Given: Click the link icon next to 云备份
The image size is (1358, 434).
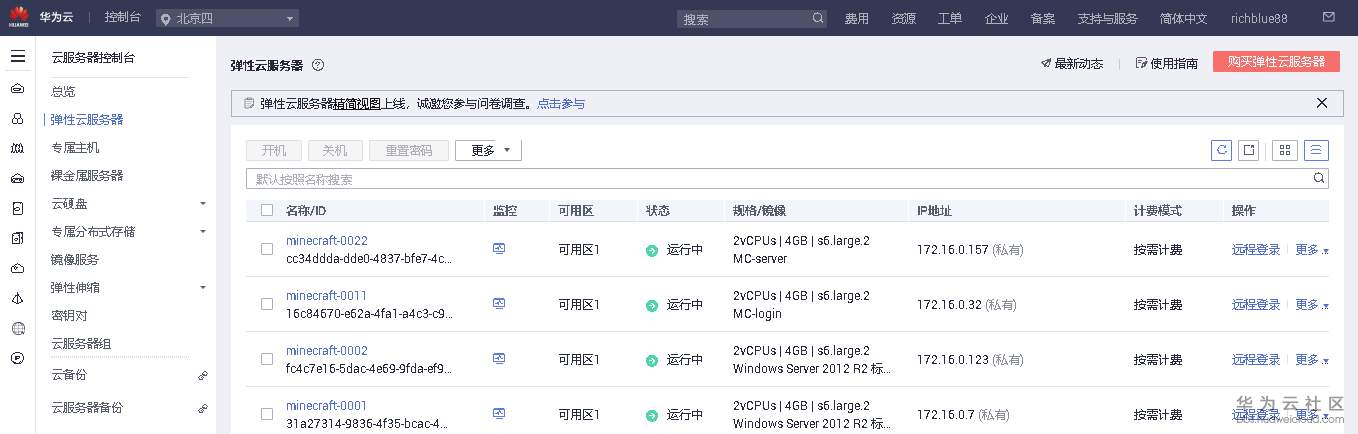Looking at the screenshot, I should (203, 375).
